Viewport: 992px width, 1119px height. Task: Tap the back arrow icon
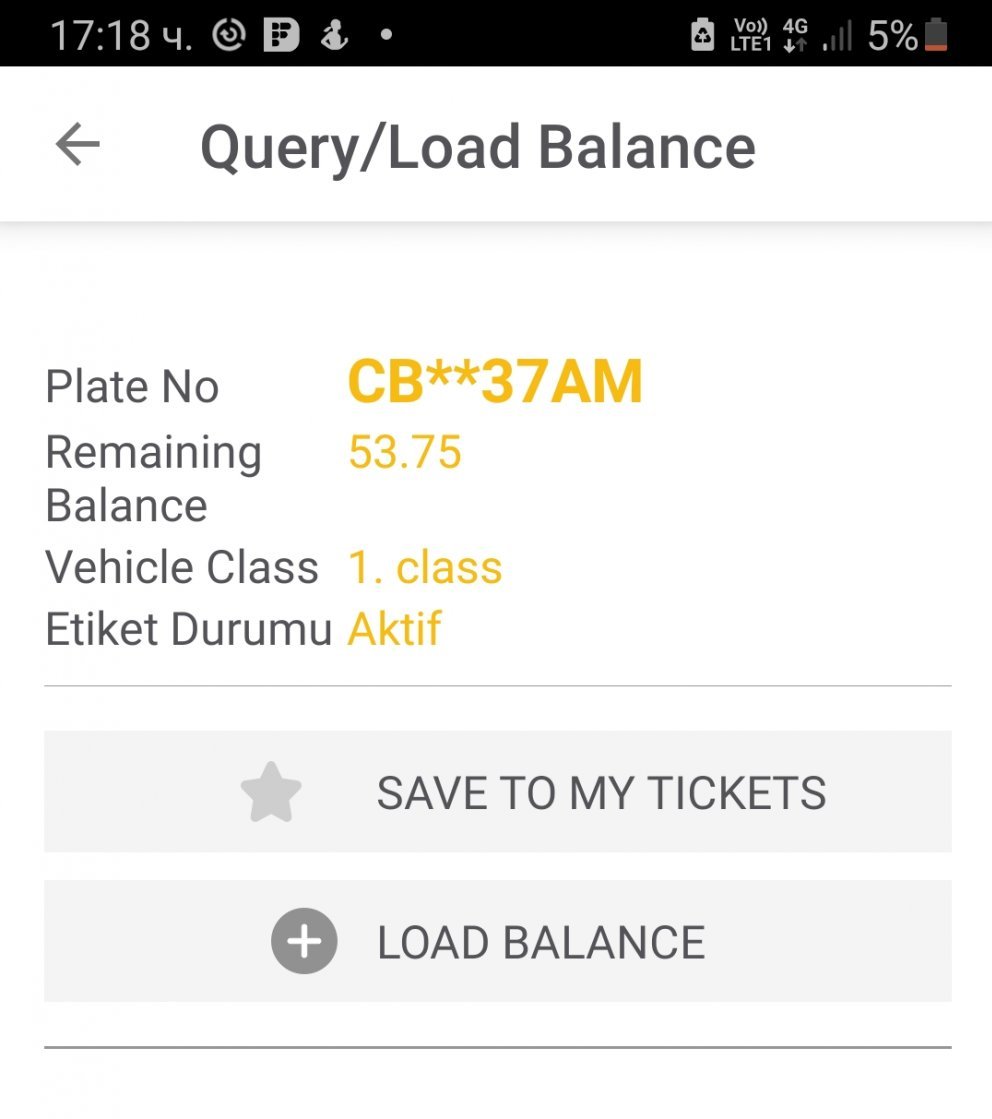click(78, 144)
